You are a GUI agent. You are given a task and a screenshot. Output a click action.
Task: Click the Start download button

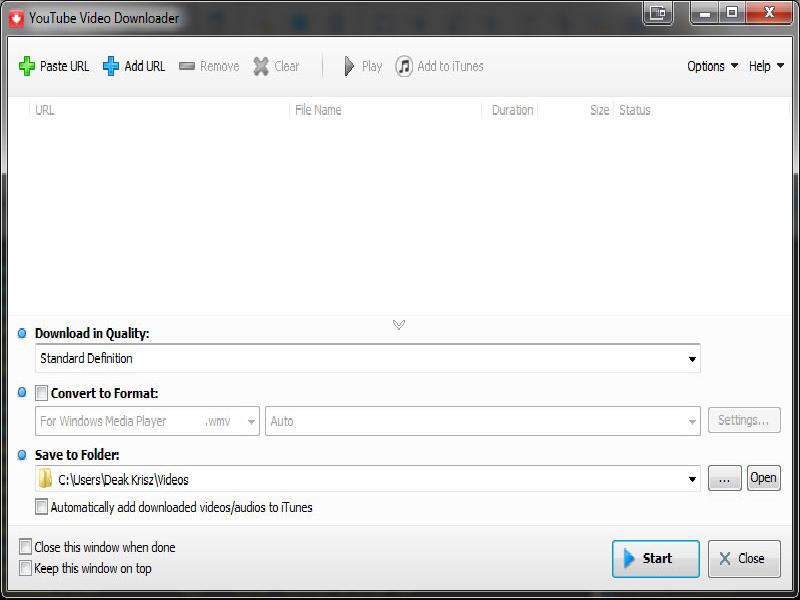656,559
